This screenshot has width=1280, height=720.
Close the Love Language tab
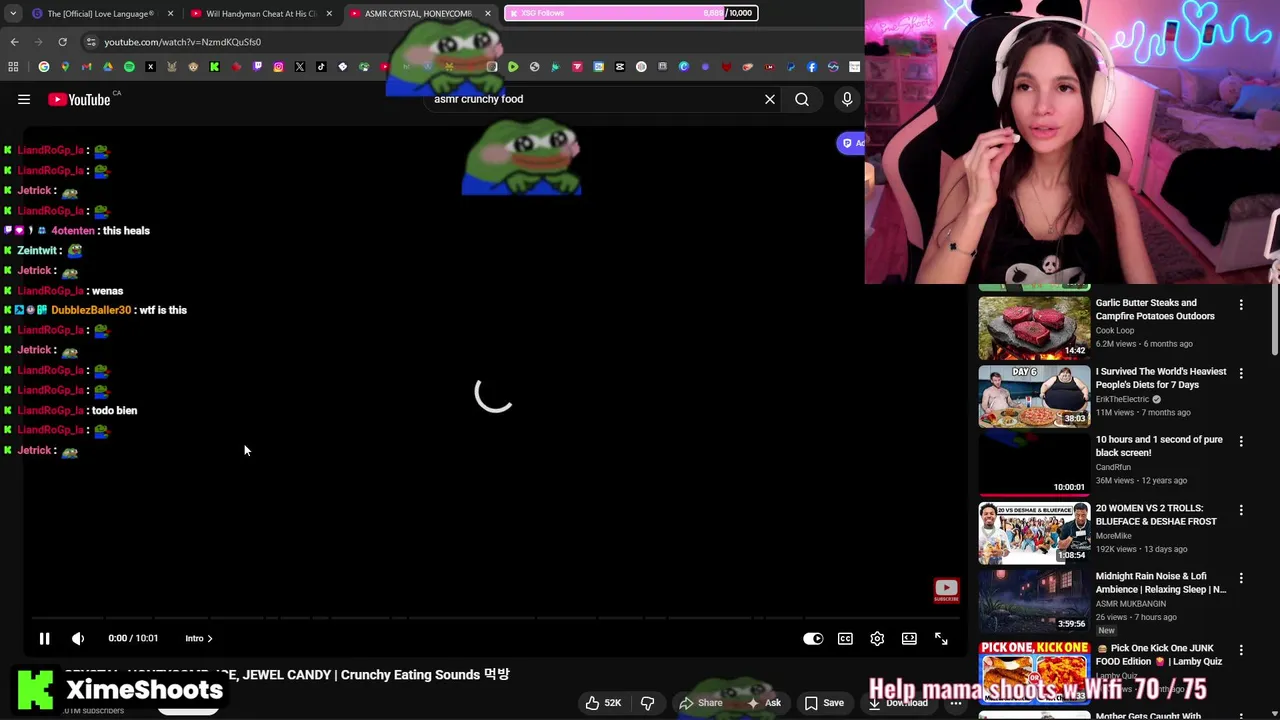pos(170,13)
